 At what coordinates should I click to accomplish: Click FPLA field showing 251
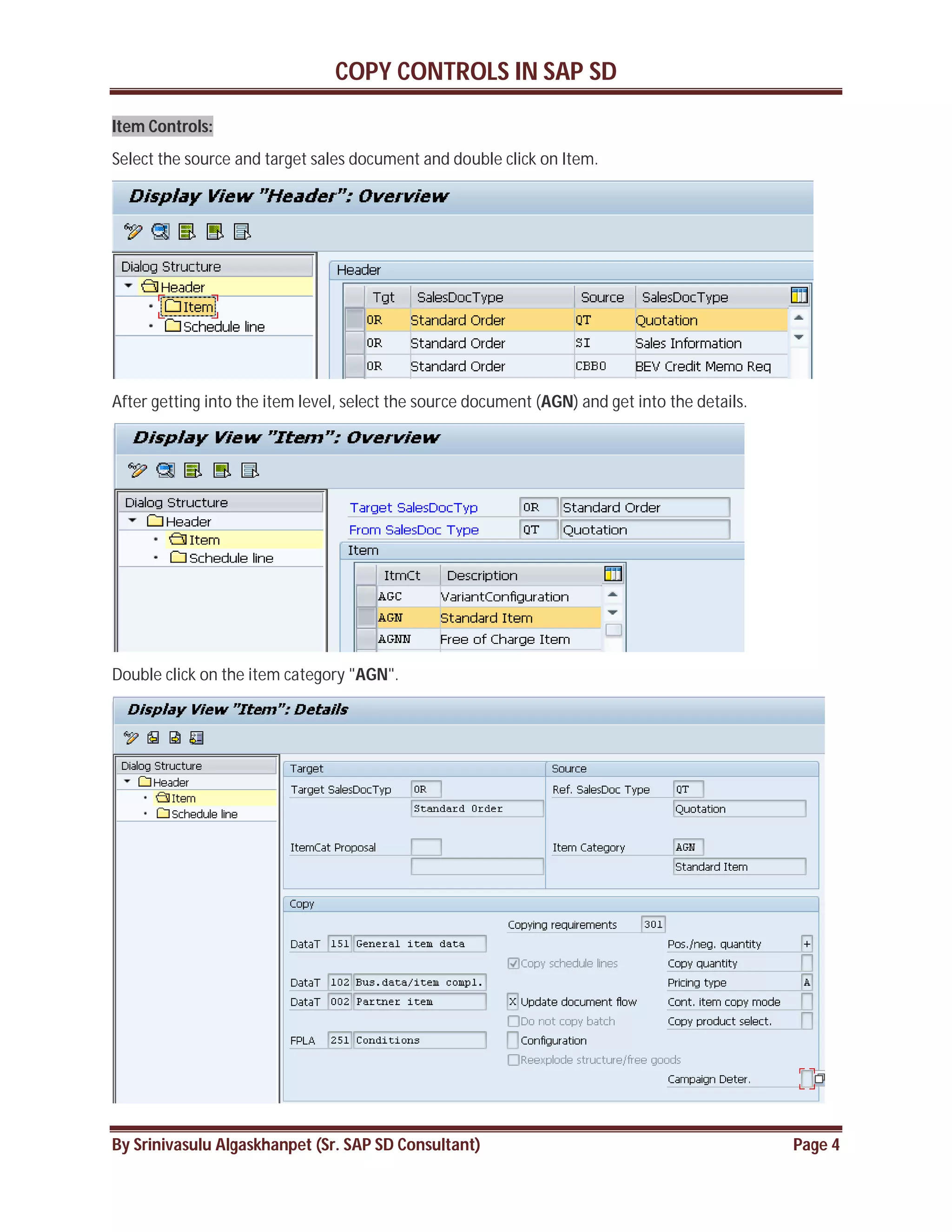click(339, 1040)
